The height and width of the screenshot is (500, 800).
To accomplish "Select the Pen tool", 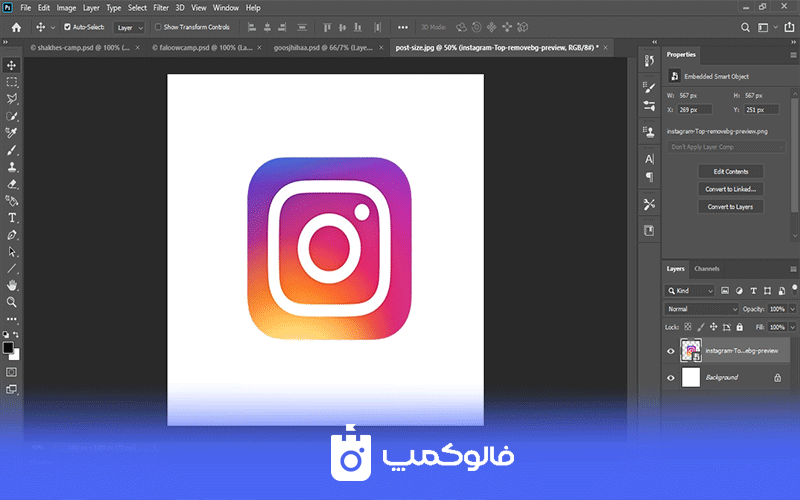I will click(11, 235).
